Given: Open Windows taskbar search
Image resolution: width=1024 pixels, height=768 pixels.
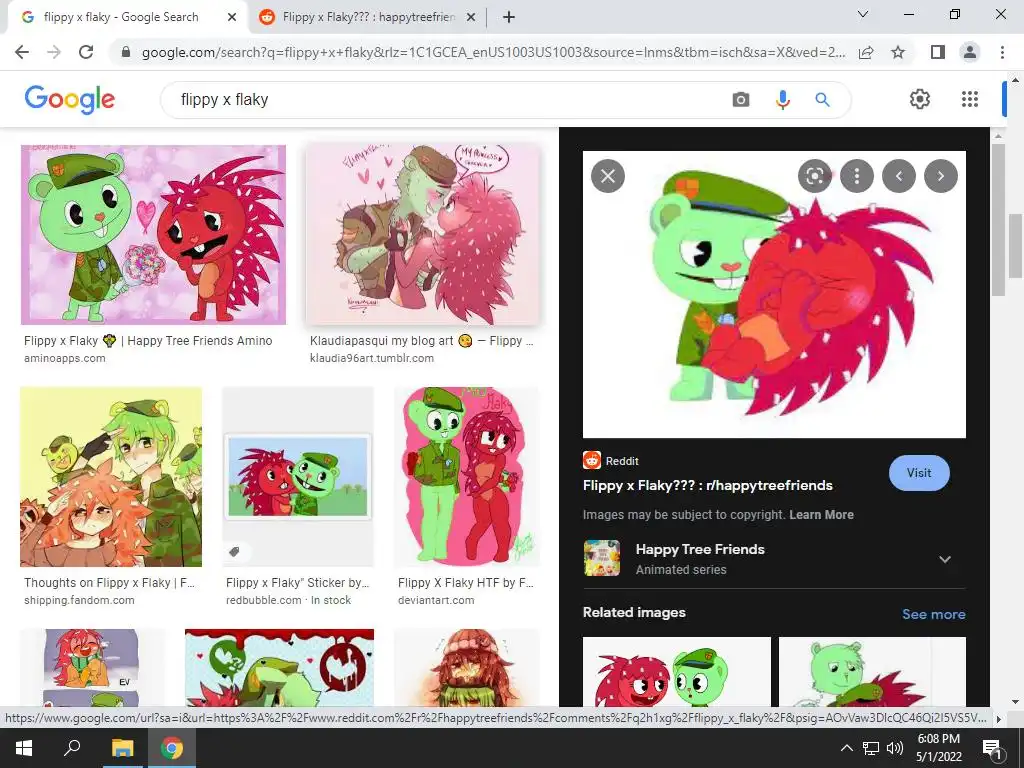Looking at the screenshot, I should 72,748.
